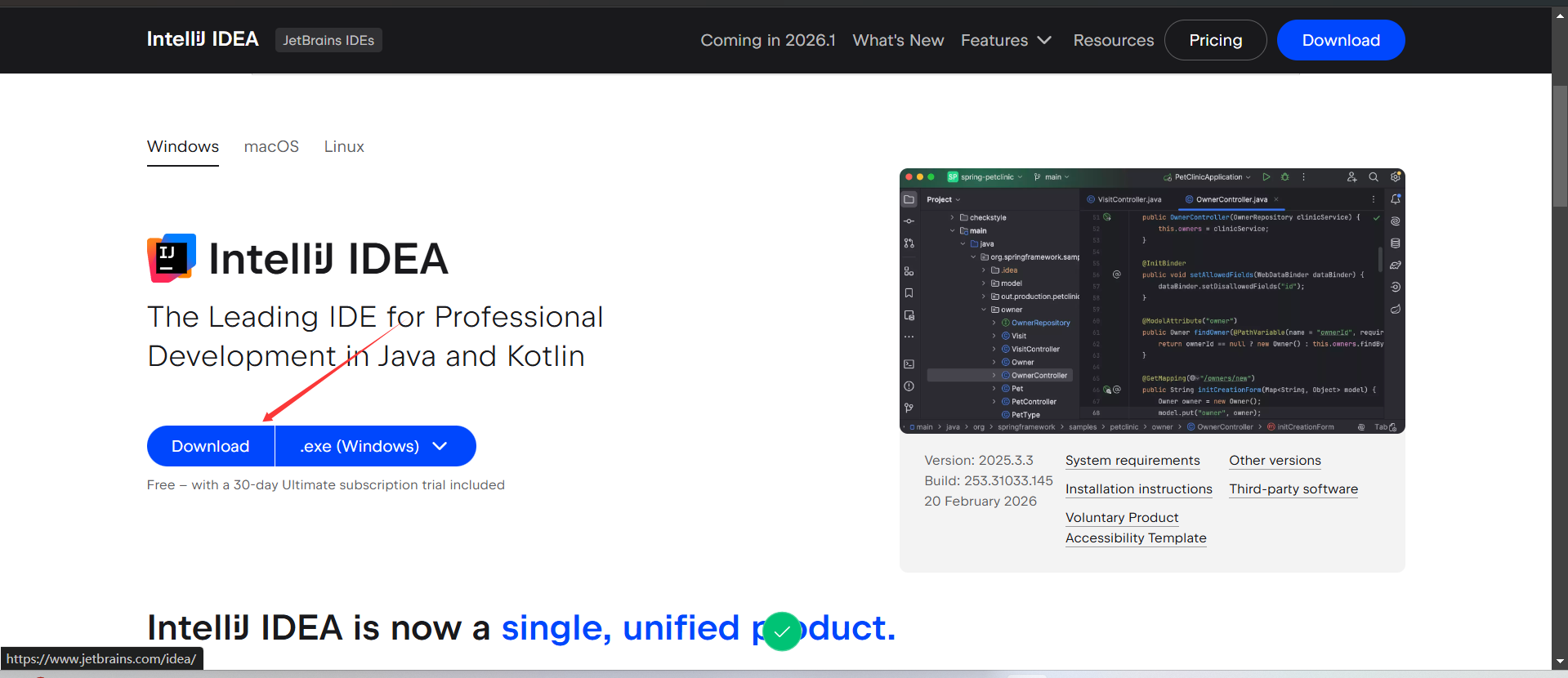The height and width of the screenshot is (678, 1568).
Task: Click the IntelliJ IDEA logo in the navigation bar
Action: 203,39
